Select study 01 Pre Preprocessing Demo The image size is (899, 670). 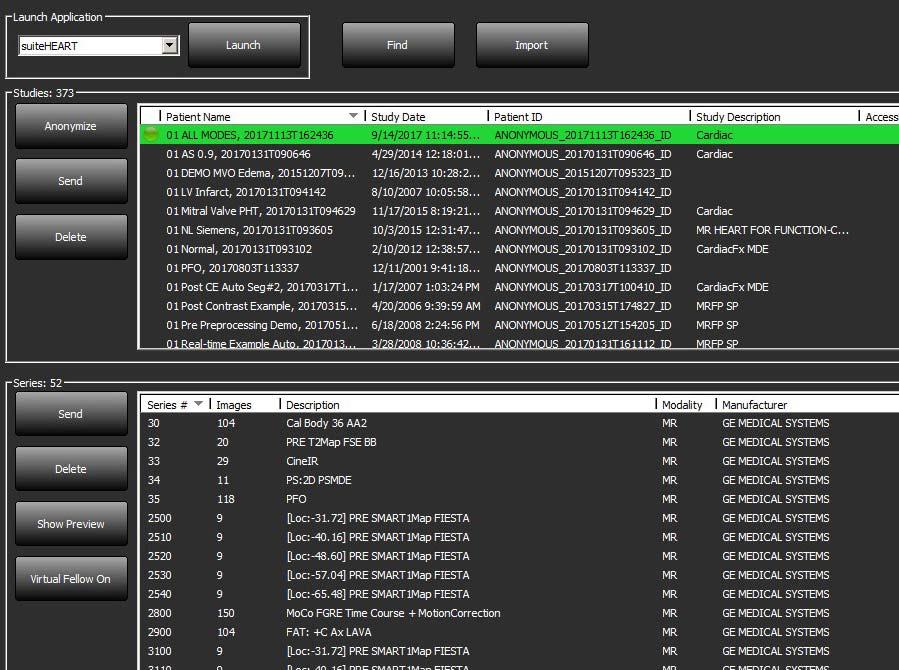coord(519,325)
